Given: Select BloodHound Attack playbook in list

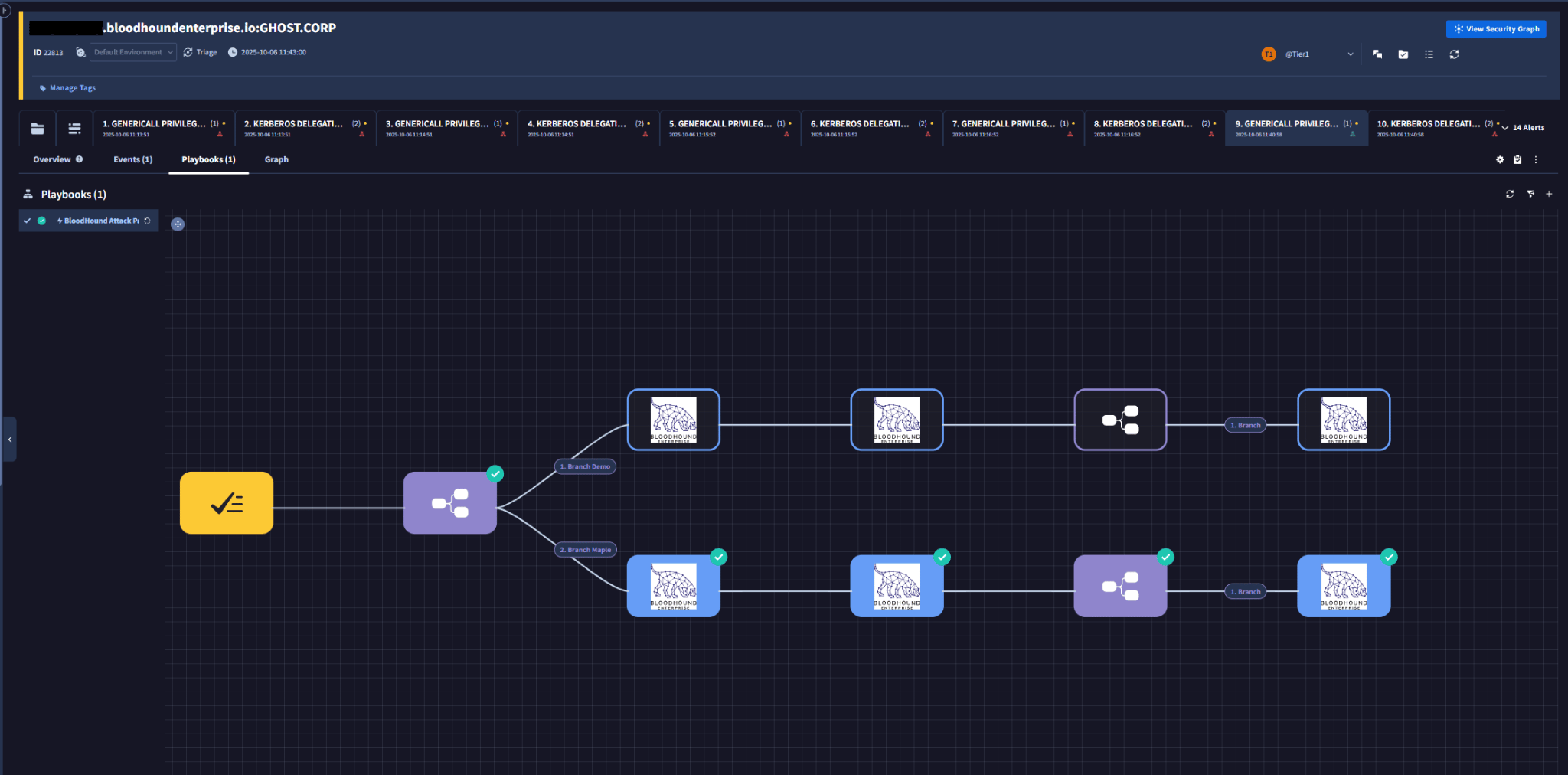Looking at the screenshot, I should [x=89, y=221].
